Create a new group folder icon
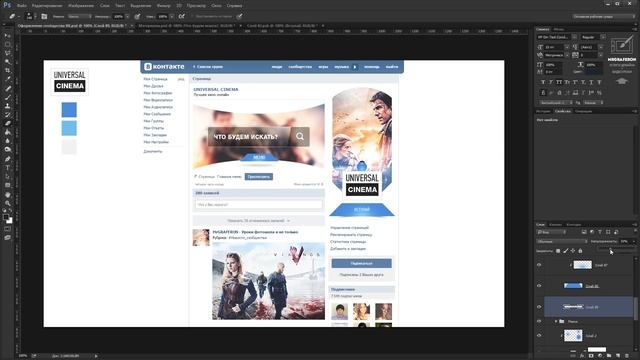The height and width of the screenshot is (360, 640). pyautogui.click(x=609, y=356)
